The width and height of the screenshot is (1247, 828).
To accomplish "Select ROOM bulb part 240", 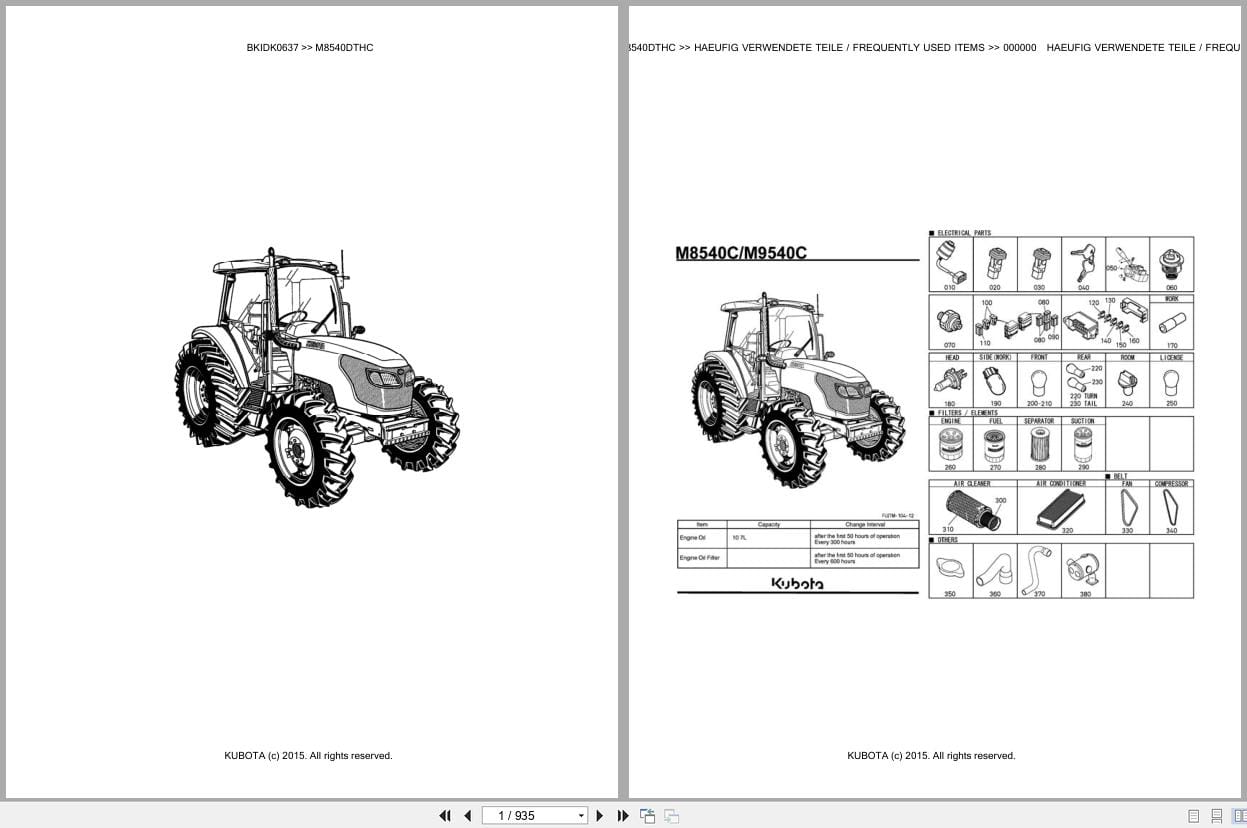I will coord(1128,381).
